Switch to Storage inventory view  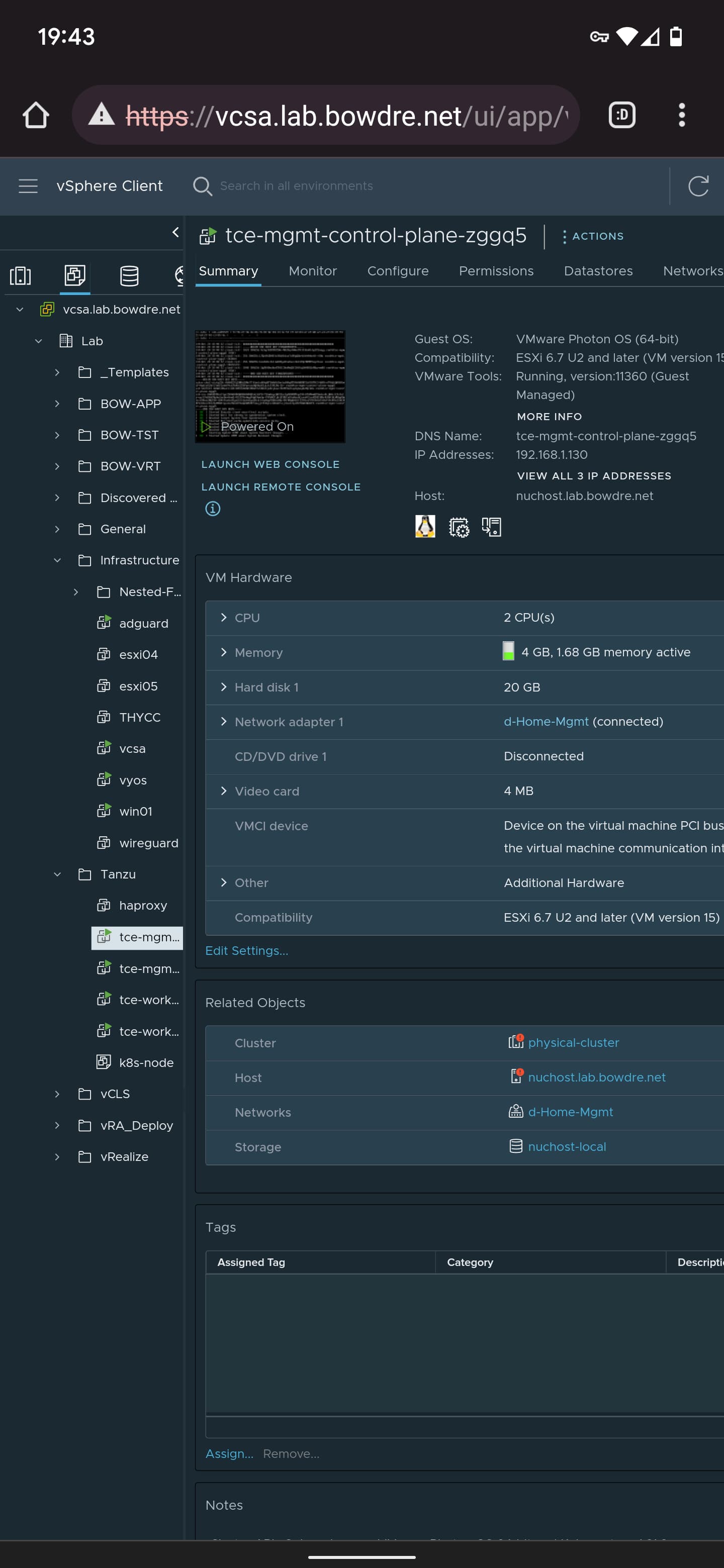click(x=129, y=276)
